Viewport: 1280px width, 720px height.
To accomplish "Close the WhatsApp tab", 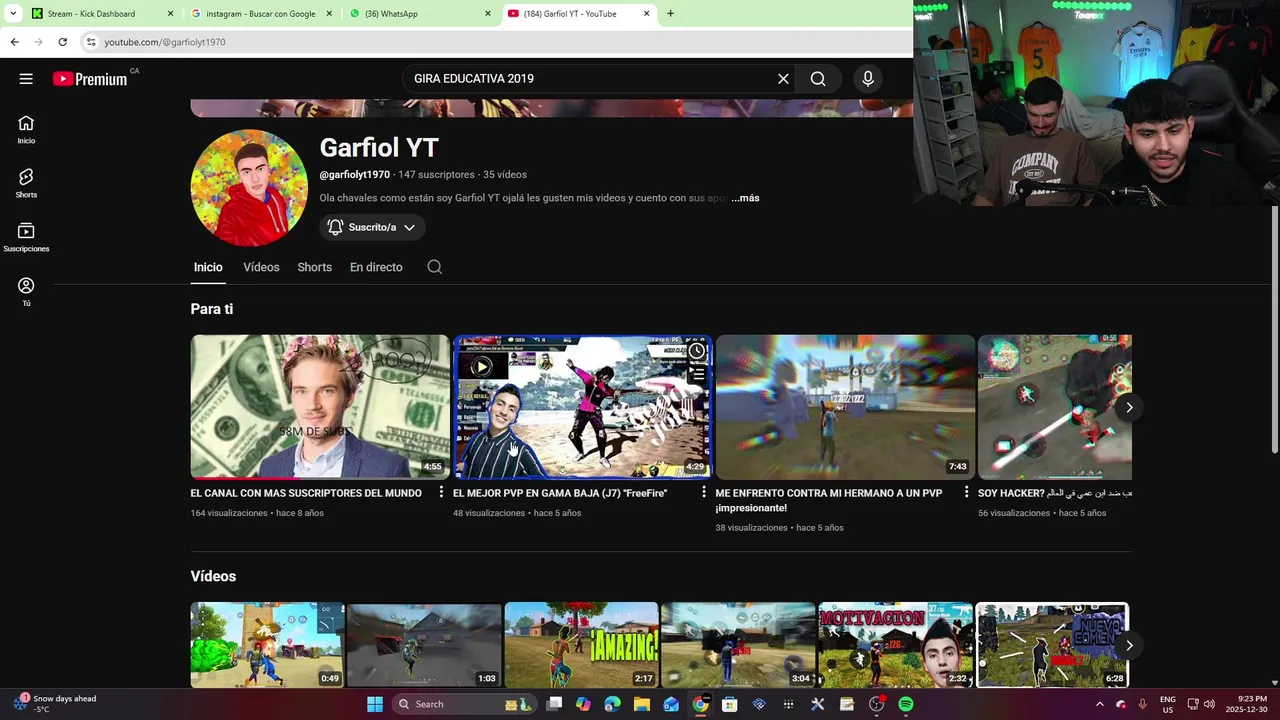I will (488, 14).
